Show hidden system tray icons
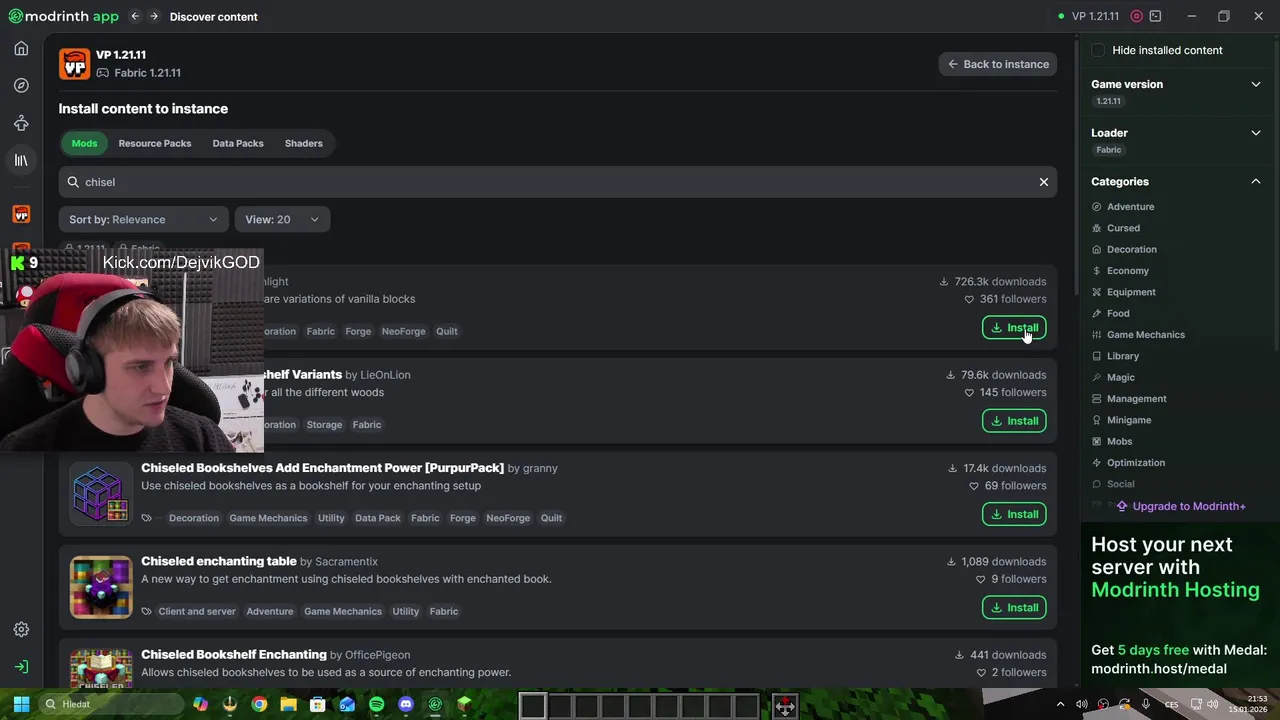This screenshot has height=720, width=1280. [1061, 704]
